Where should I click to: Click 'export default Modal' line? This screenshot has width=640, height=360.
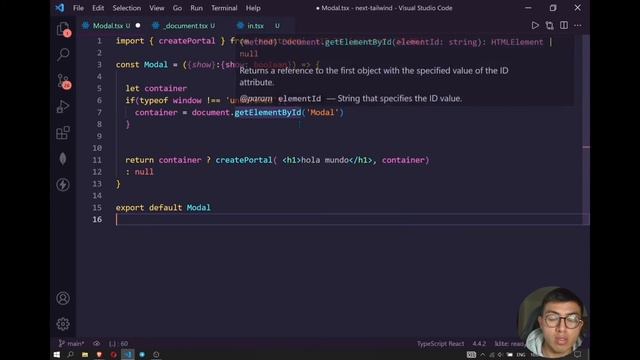point(163,207)
